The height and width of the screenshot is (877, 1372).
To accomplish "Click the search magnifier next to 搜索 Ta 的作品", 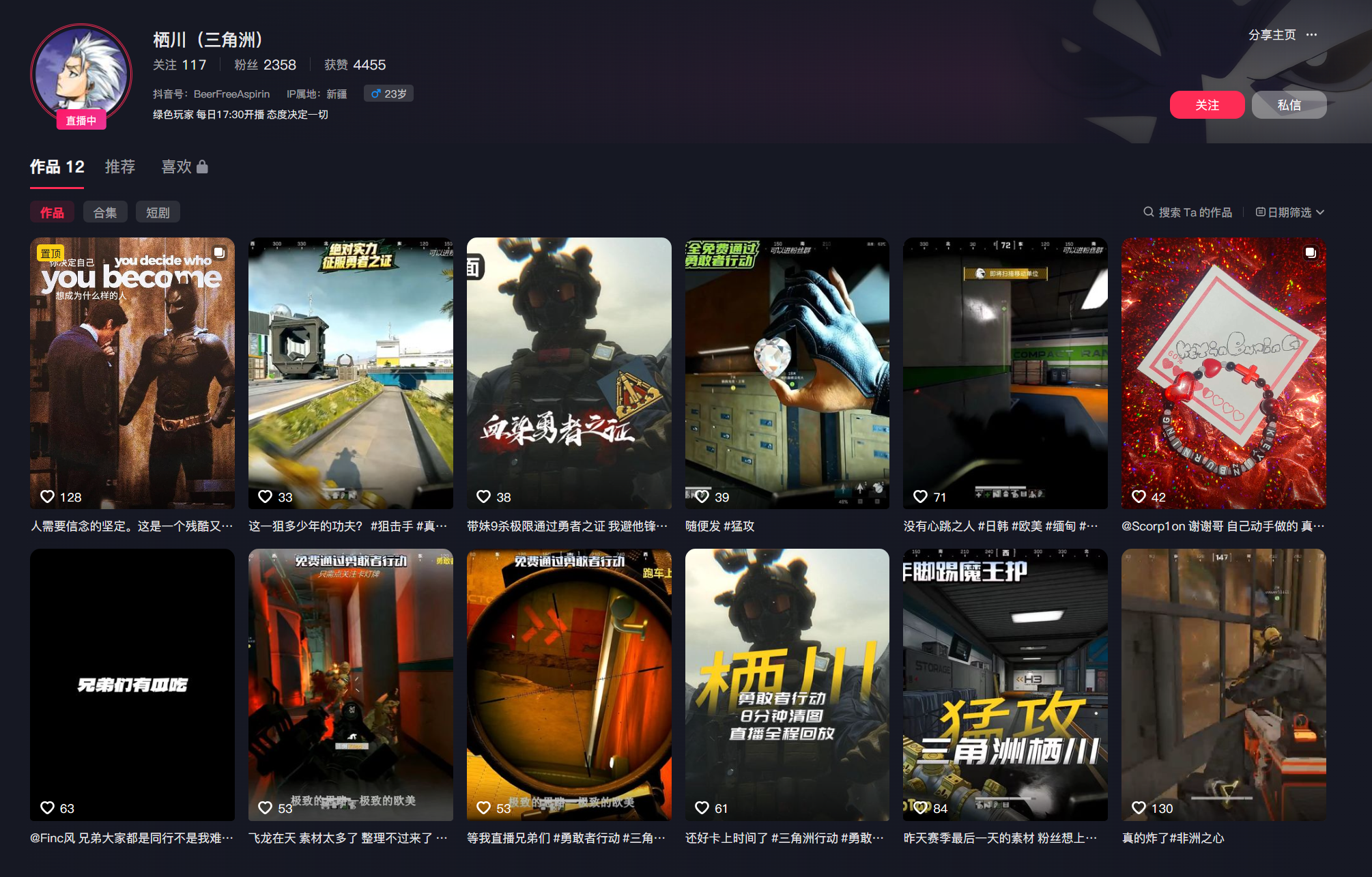I will [x=1149, y=212].
